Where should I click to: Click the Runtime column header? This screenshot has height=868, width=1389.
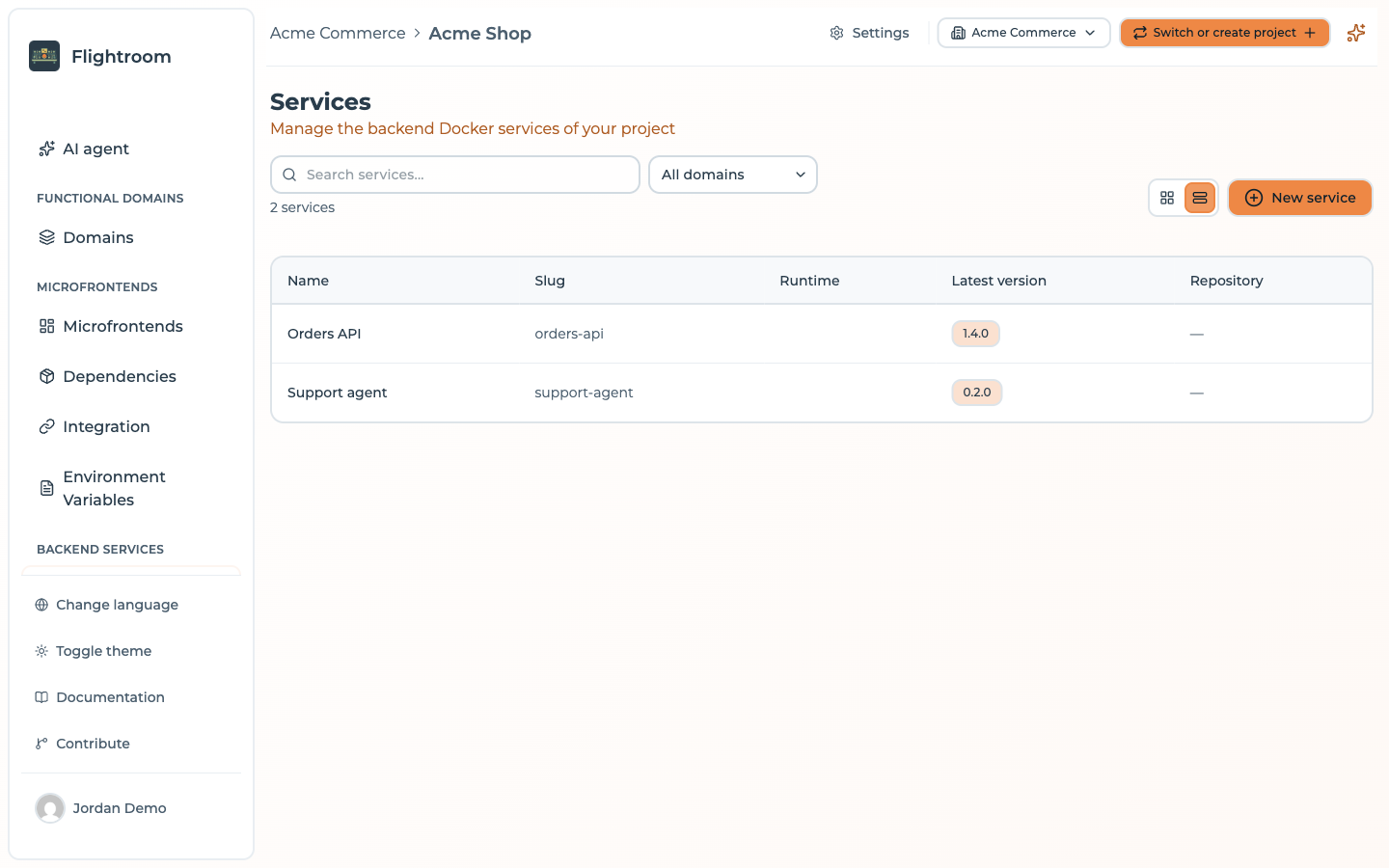809,281
